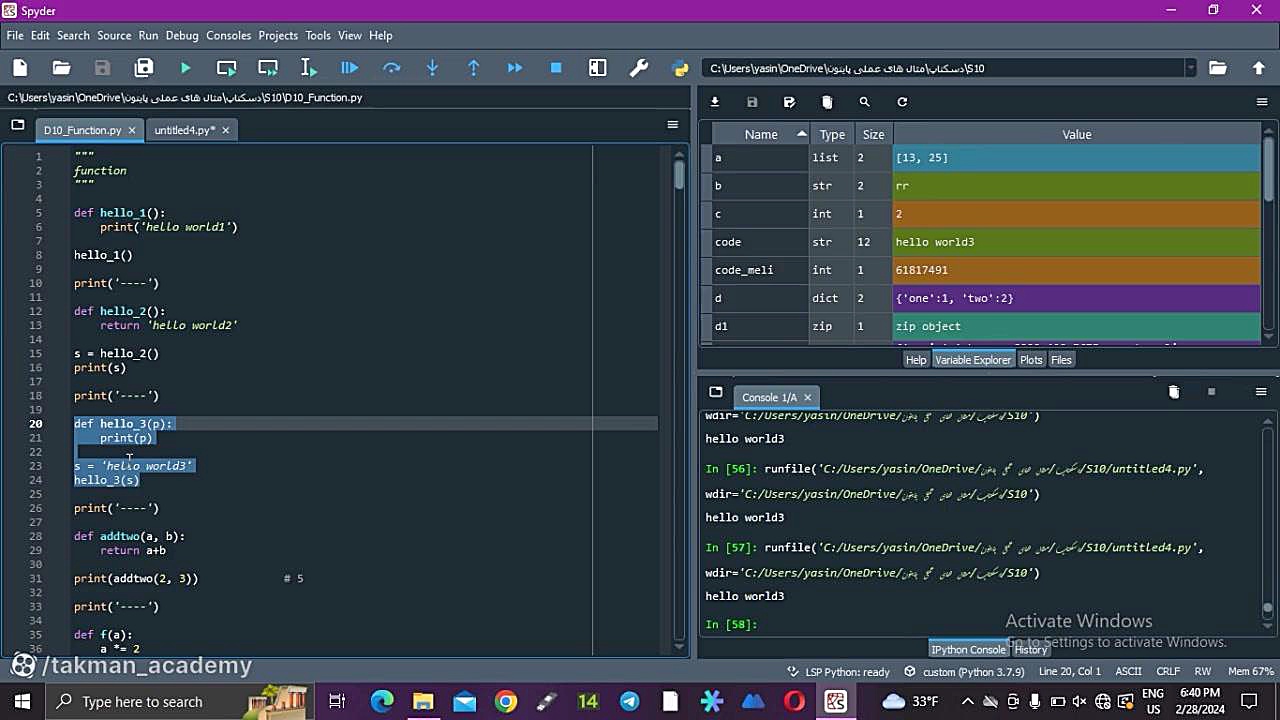Open the Consoles menu

[x=229, y=35]
